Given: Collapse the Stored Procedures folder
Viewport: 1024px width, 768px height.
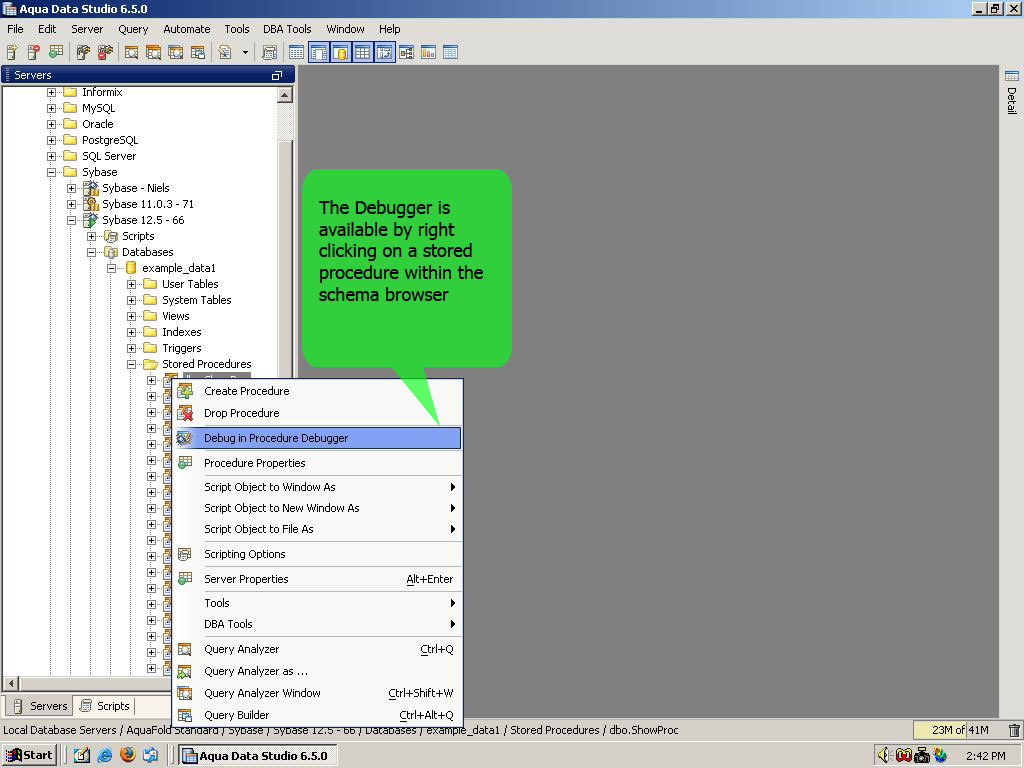Looking at the screenshot, I should 131,364.
